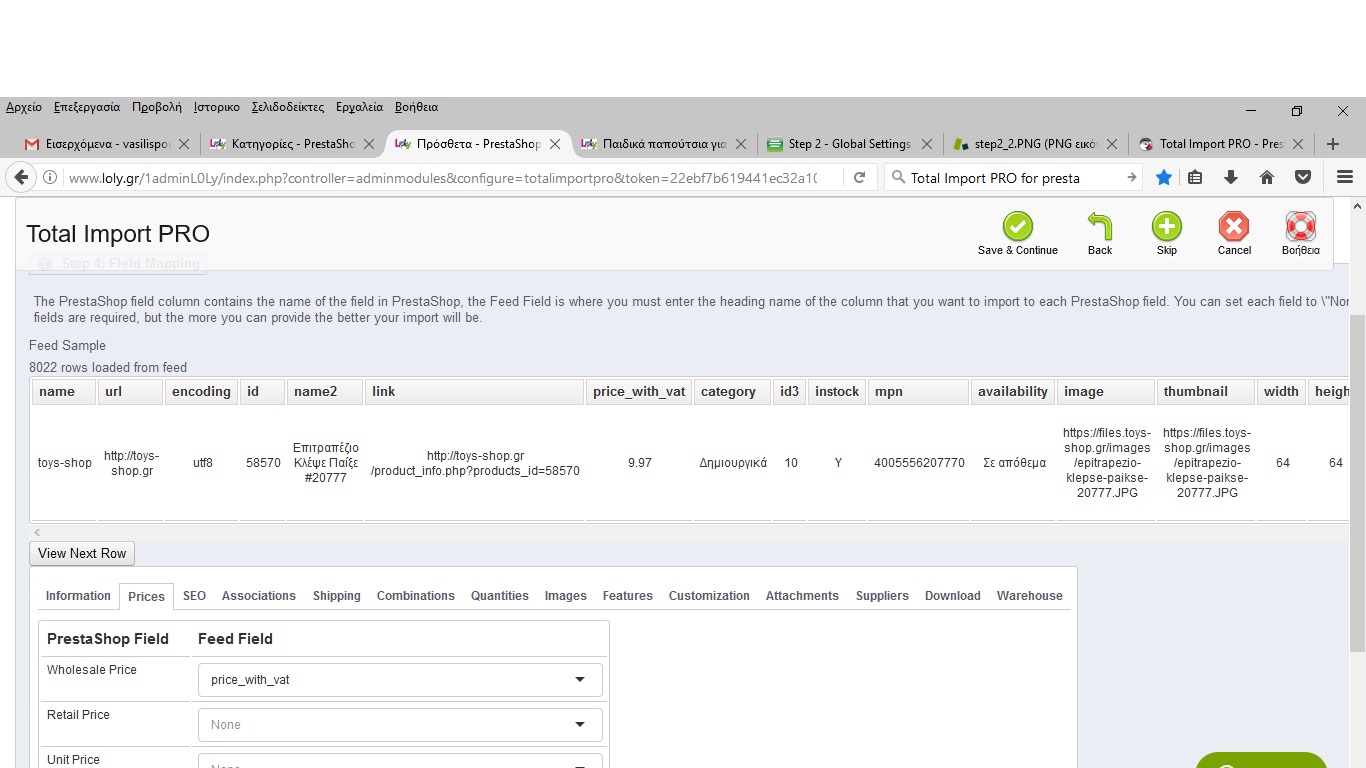Close the Παιδικά παπούτσια tab
1366x768 pixels.
pyautogui.click(x=741, y=144)
